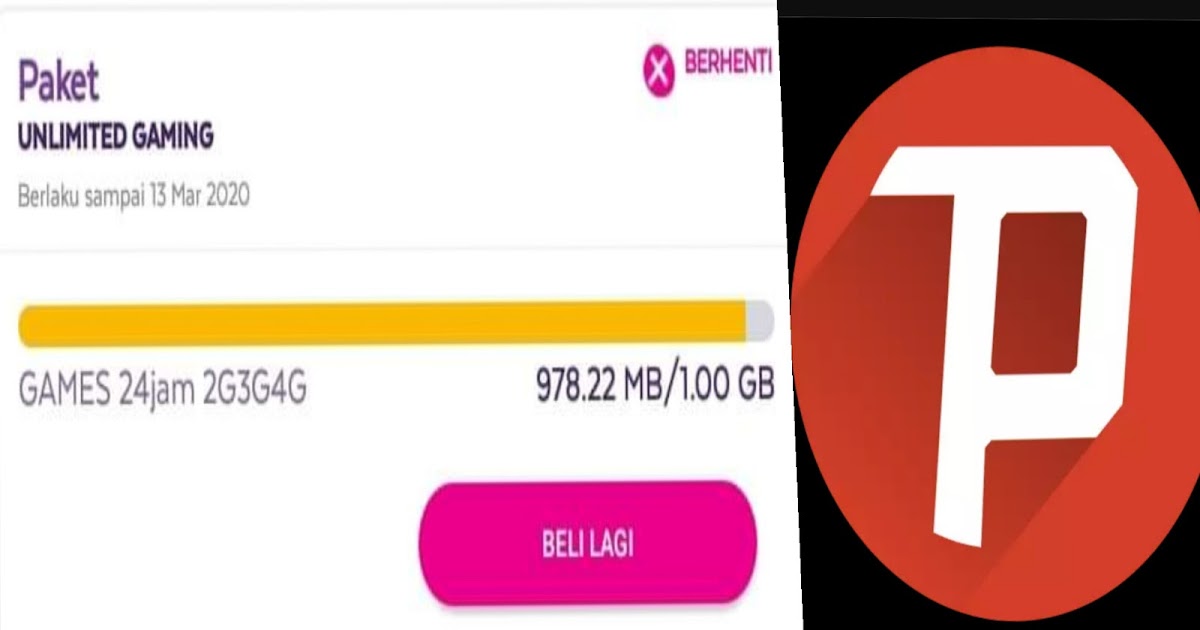1200x630 pixels.
Task: Click the grey unfilled end of quota bar
Action: 762,324
